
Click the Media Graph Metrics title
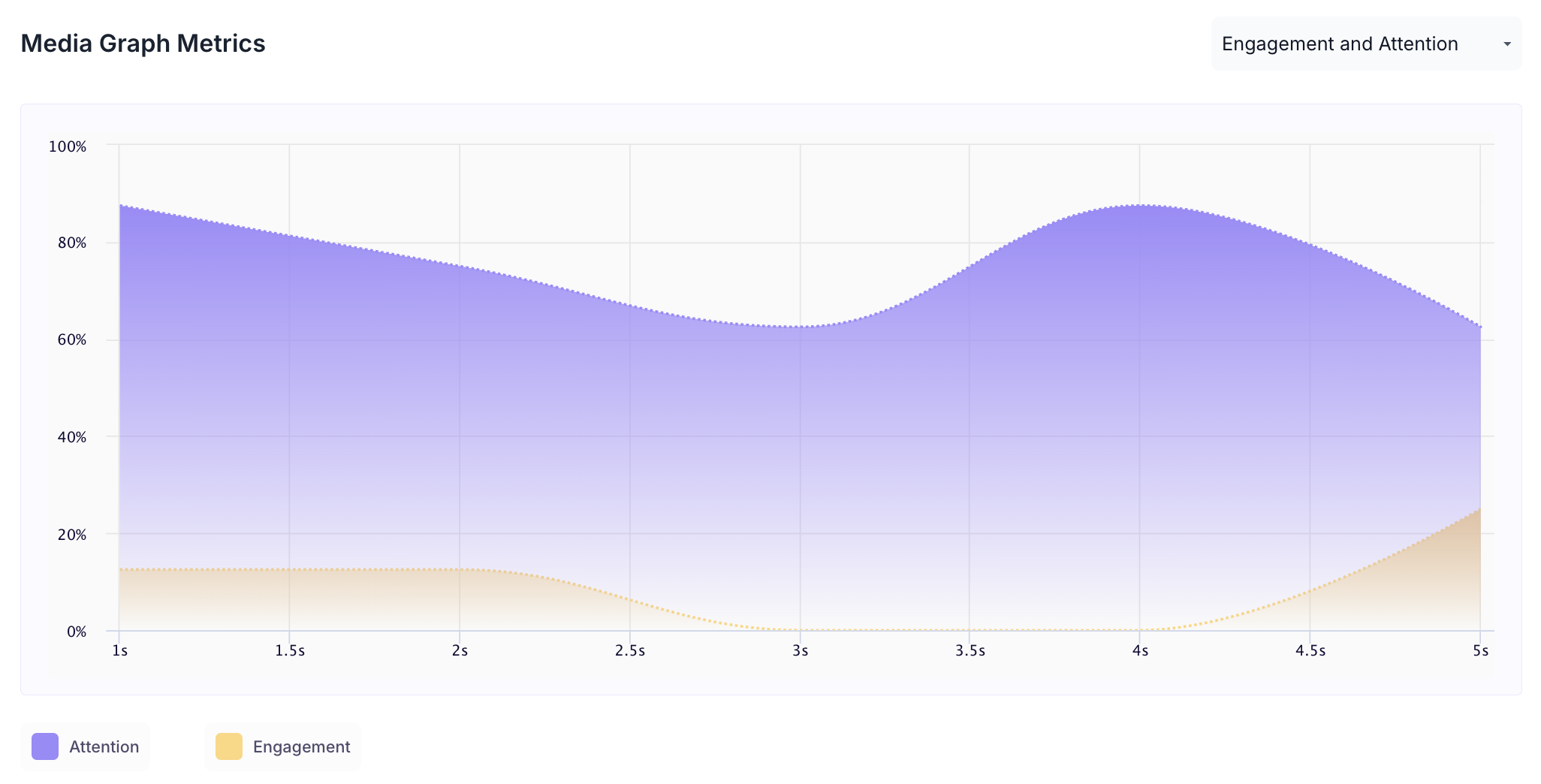[143, 44]
